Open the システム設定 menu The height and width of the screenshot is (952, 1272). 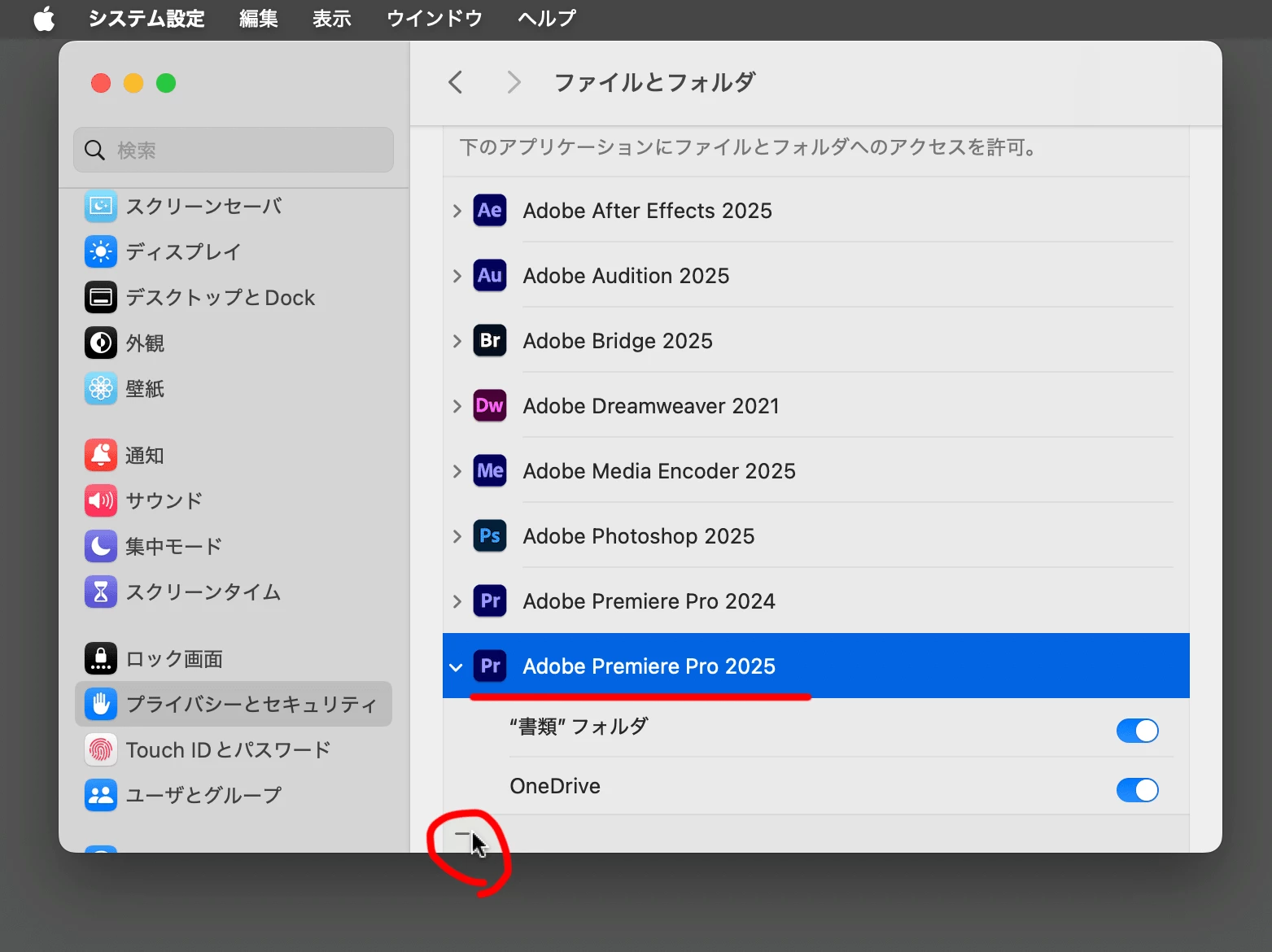pos(146,18)
